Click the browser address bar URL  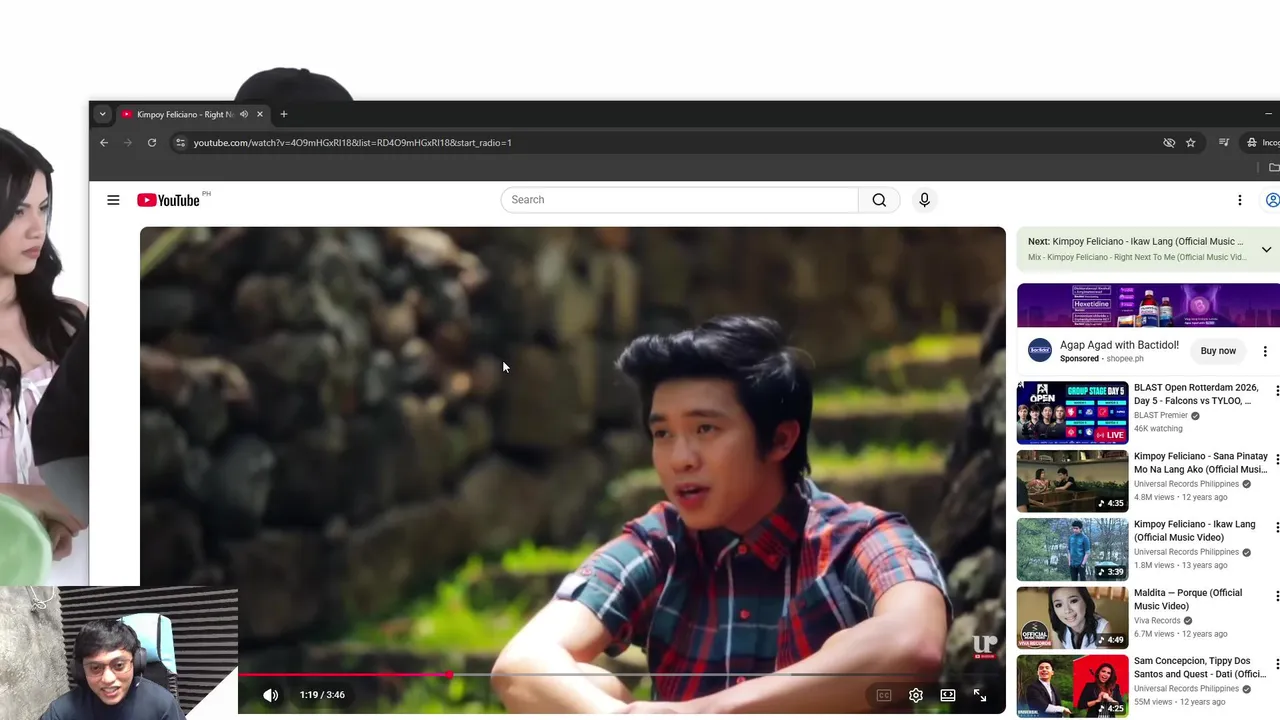[352, 143]
